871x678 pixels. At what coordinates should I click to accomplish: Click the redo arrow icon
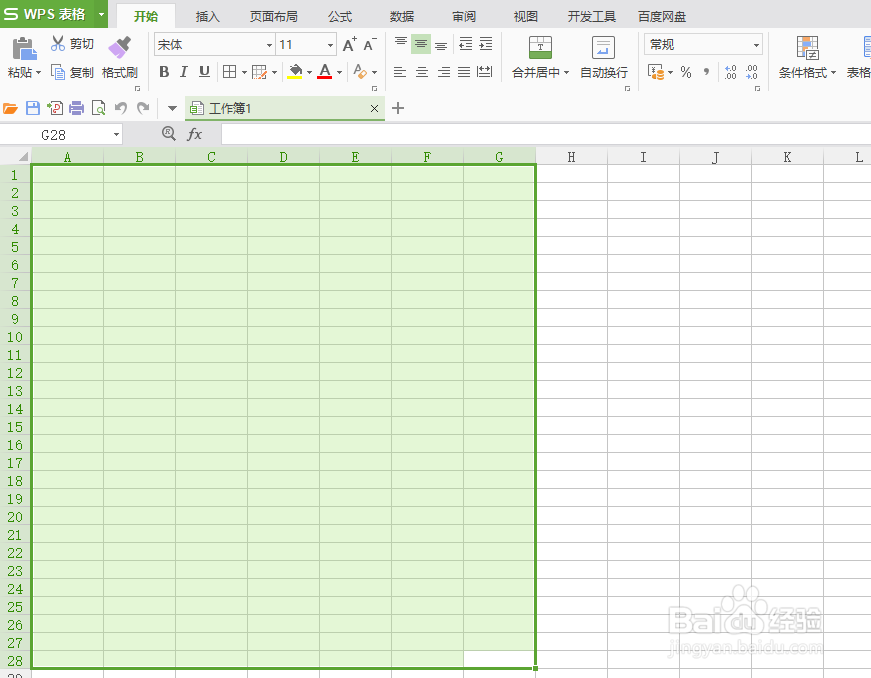click(x=143, y=108)
